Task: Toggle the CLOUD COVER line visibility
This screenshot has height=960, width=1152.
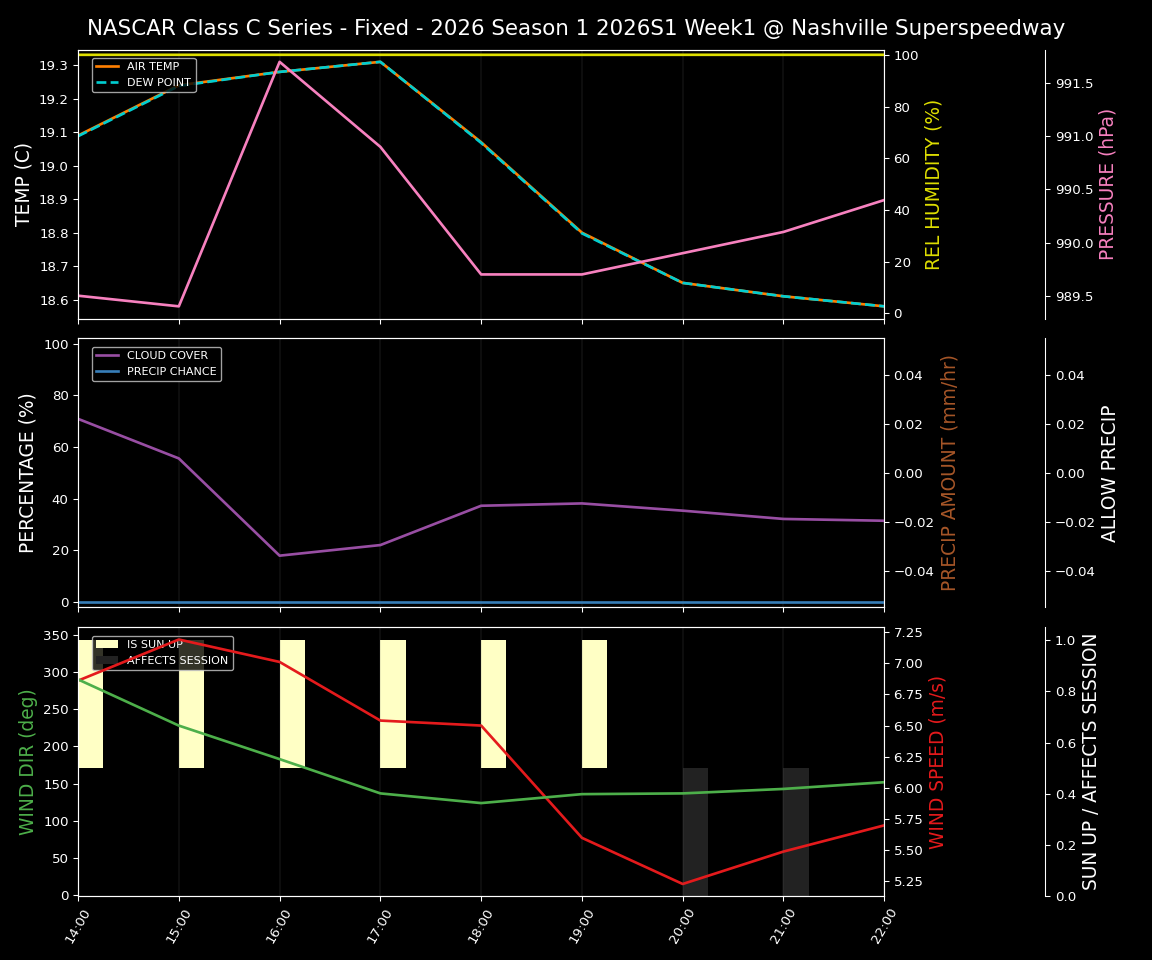Action: pyautogui.click(x=168, y=355)
